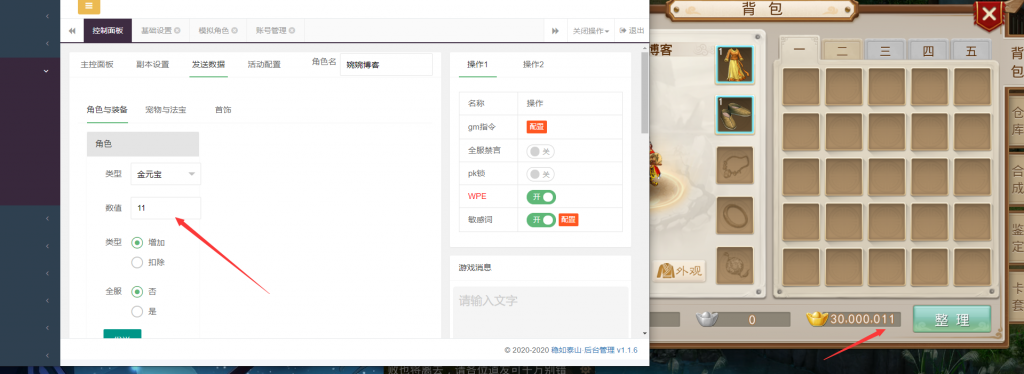The image size is (1024, 374).
Task: Select the yellow dress equipment slot
Action: [x=735, y=65]
